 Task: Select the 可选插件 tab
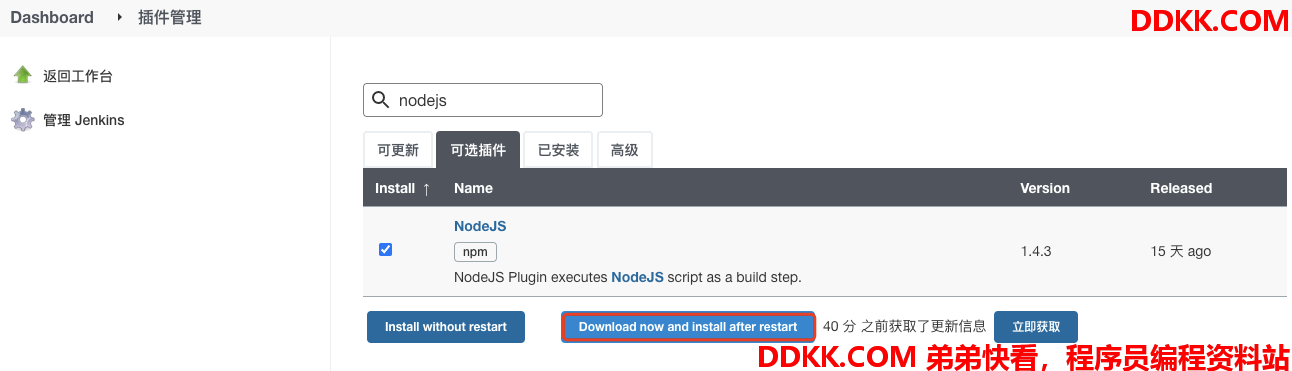pyautogui.click(x=478, y=150)
